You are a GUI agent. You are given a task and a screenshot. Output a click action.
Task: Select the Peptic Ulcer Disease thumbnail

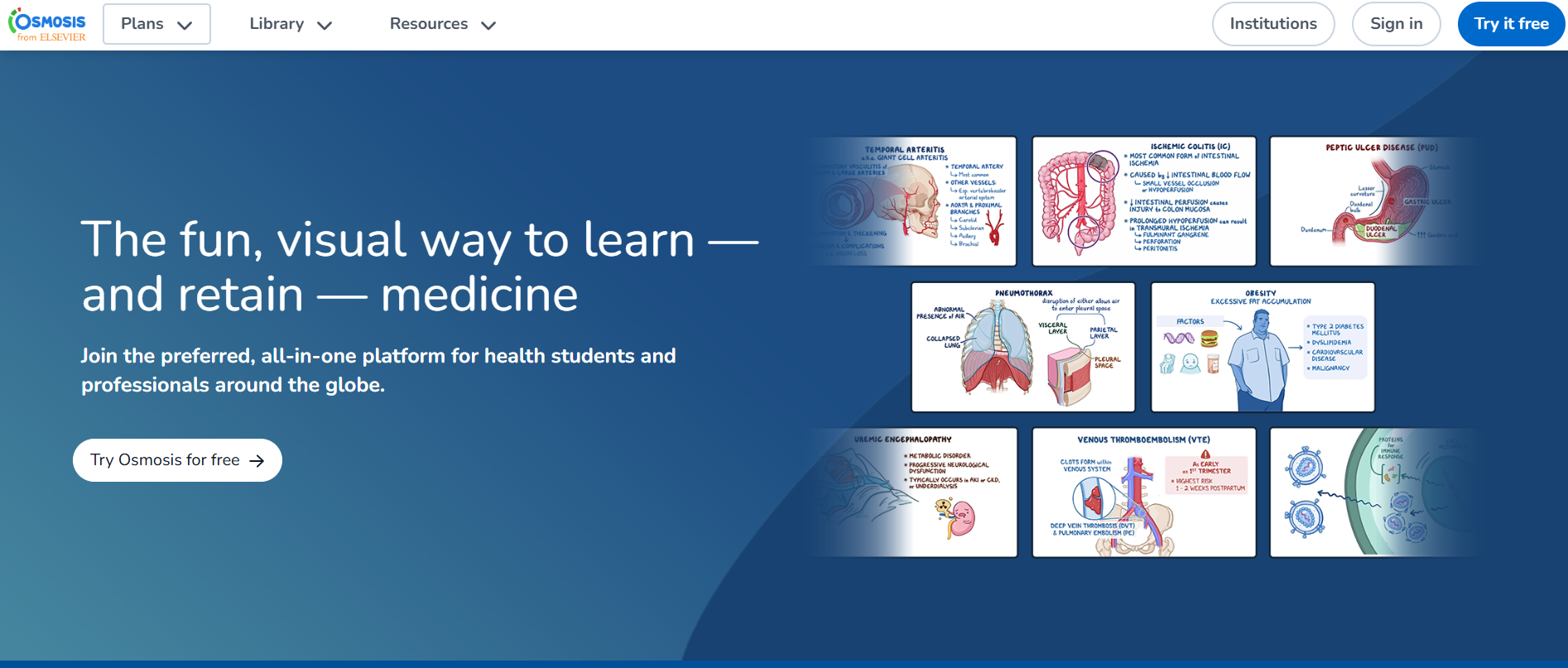click(1370, 201)
